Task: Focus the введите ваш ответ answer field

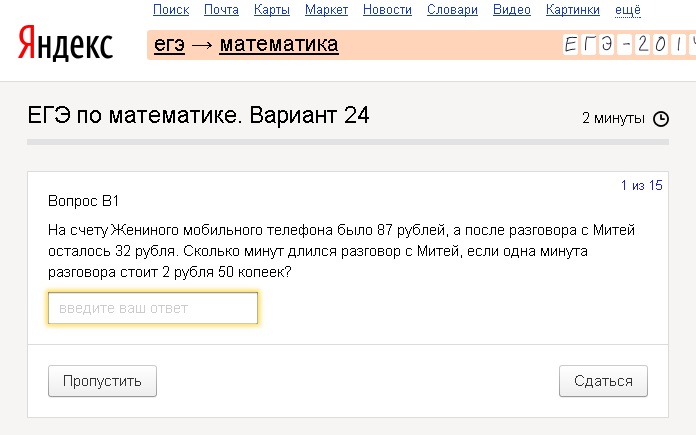Action: [153, 308]
